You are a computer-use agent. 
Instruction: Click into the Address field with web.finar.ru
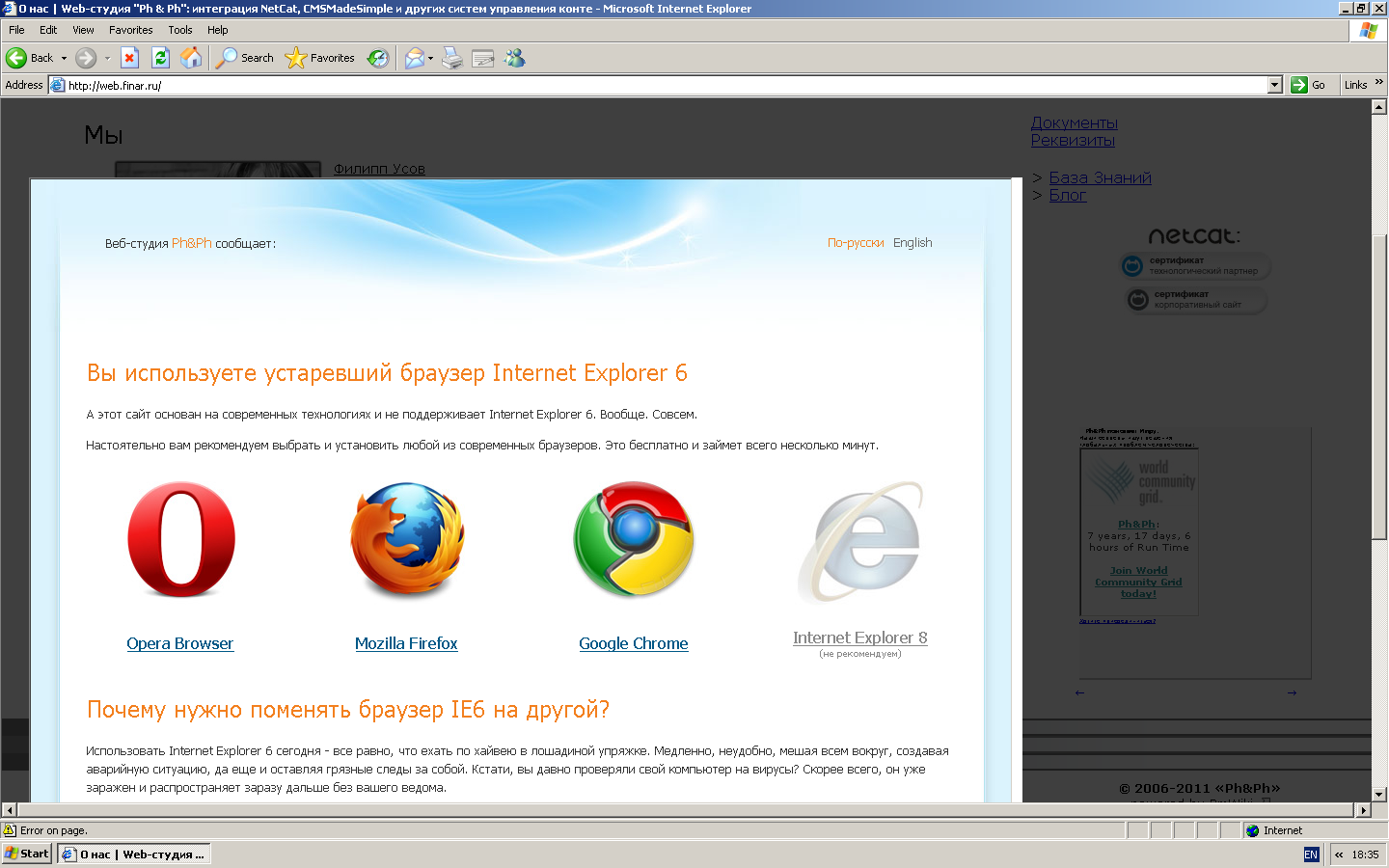[x=666, y=85]
